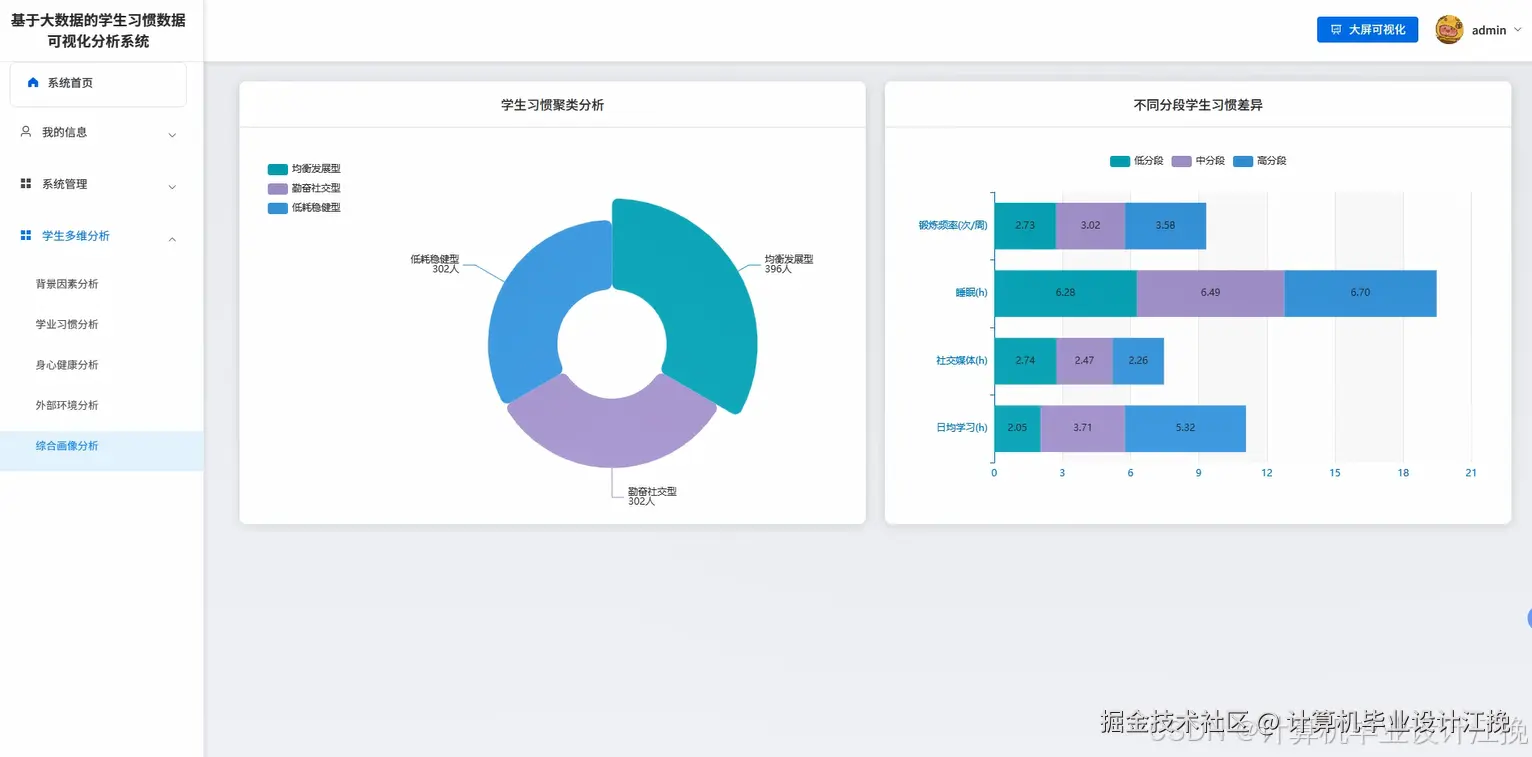The height and width of the screenshot is (757, 1532).
Task: Toggle 低分段 legend entry in bar chart
Action: click(x=1137, y=161)
